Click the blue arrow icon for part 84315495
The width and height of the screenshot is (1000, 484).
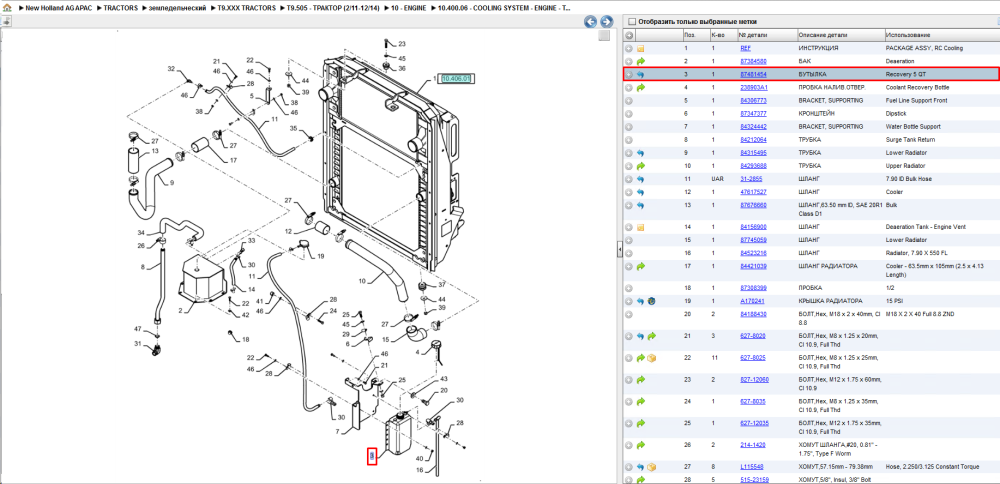click(641, 153)
